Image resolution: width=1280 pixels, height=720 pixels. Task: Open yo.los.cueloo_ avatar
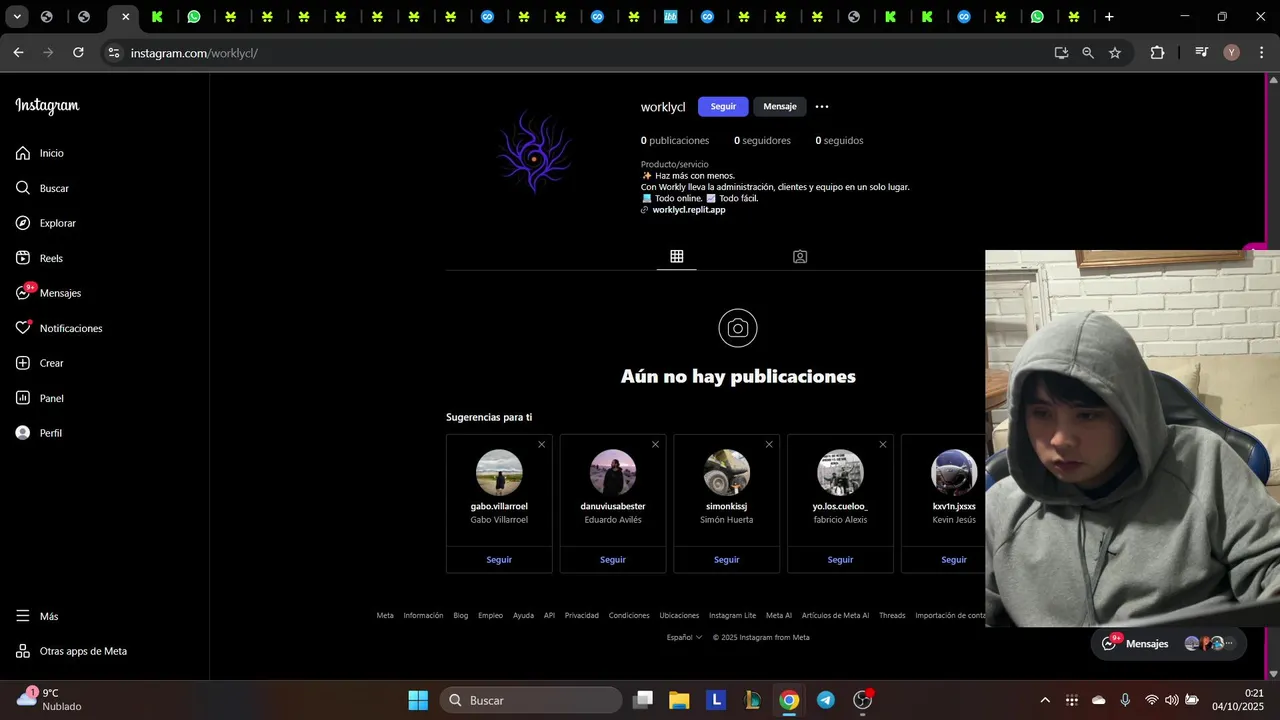[840, 473]
